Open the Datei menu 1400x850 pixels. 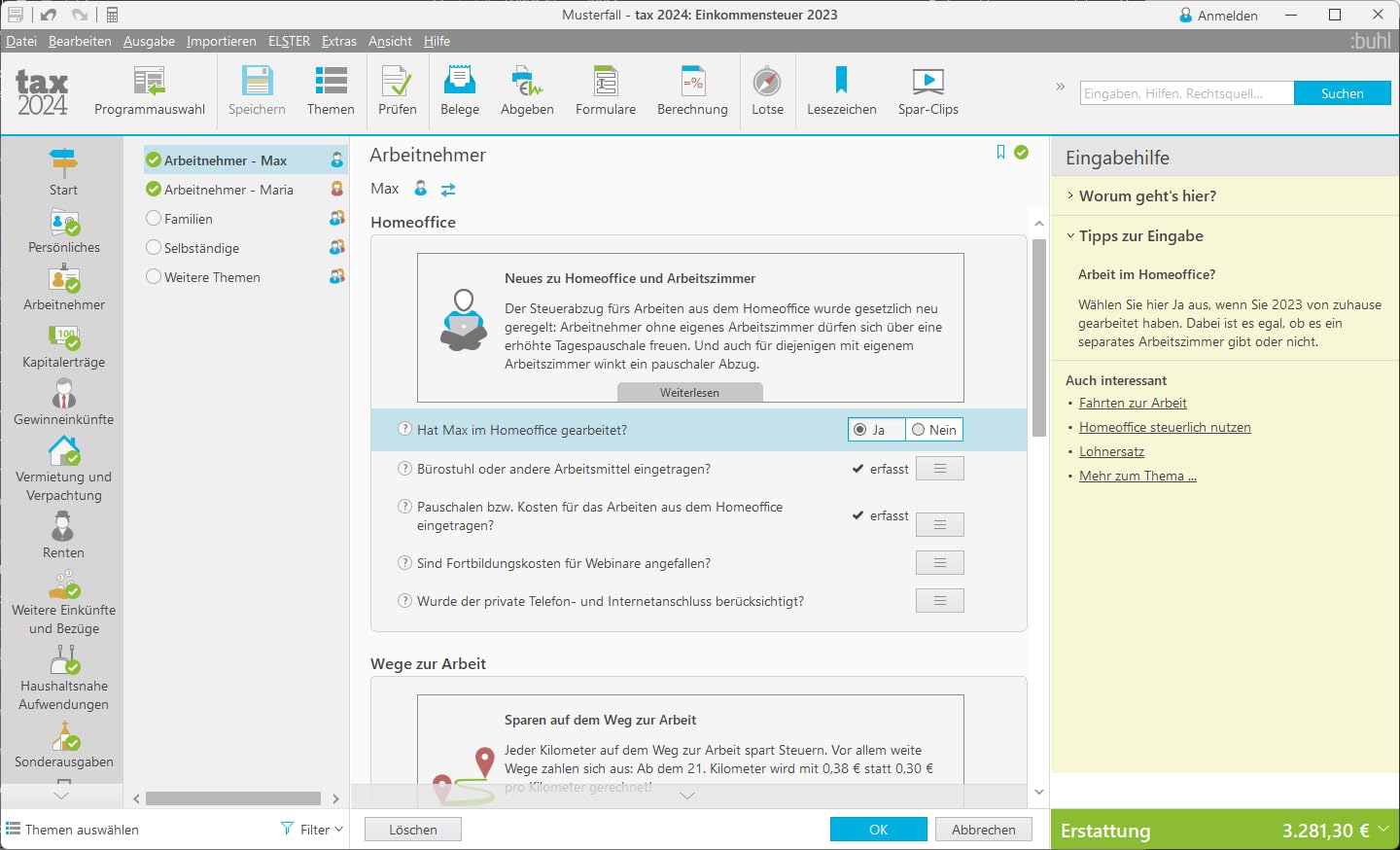pyautogui.click(x=21, y=41)
